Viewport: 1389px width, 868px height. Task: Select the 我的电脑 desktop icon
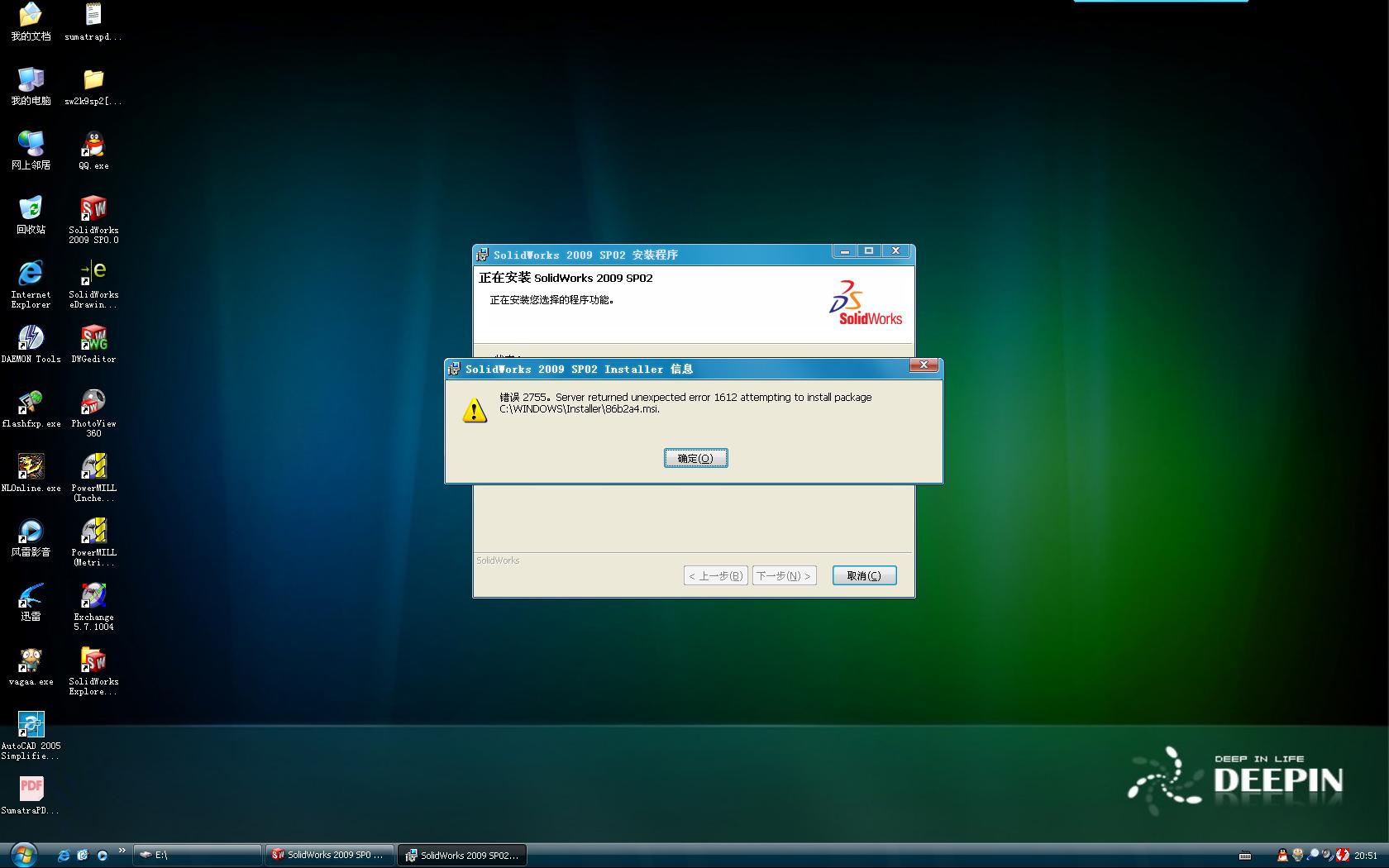tap(31, 86)
